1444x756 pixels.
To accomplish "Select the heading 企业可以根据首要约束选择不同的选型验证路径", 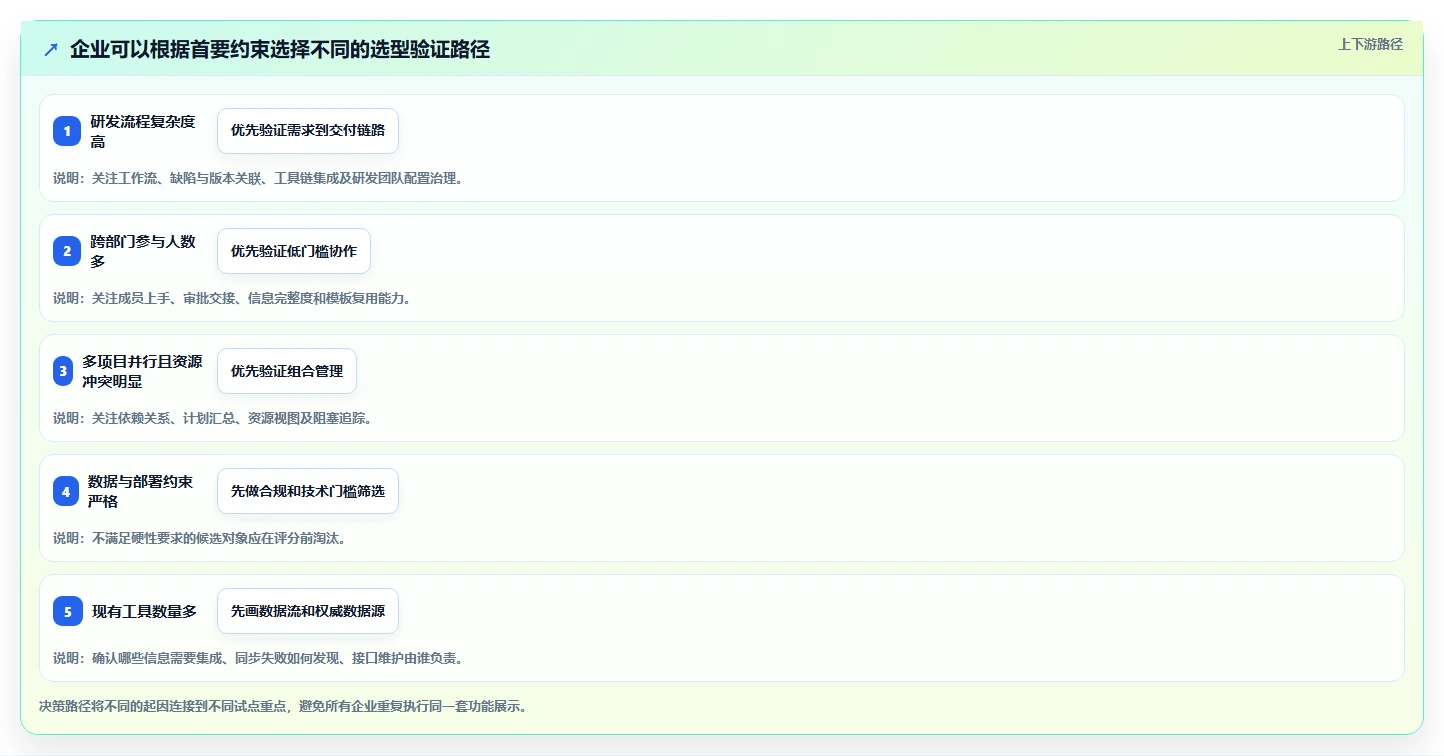I will [280, 50].
